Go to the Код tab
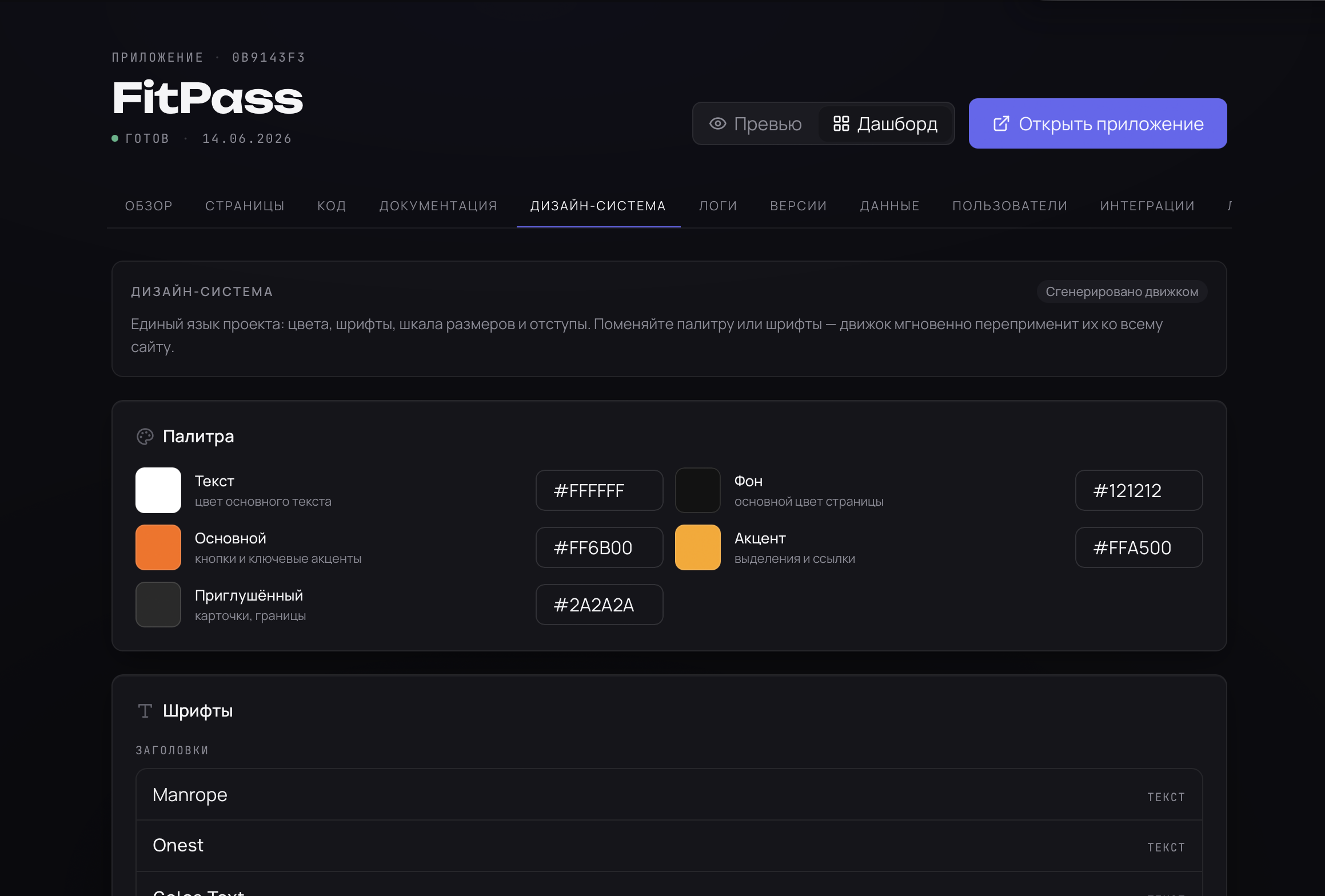This screenshot has width=1325, height=896. 332,206
